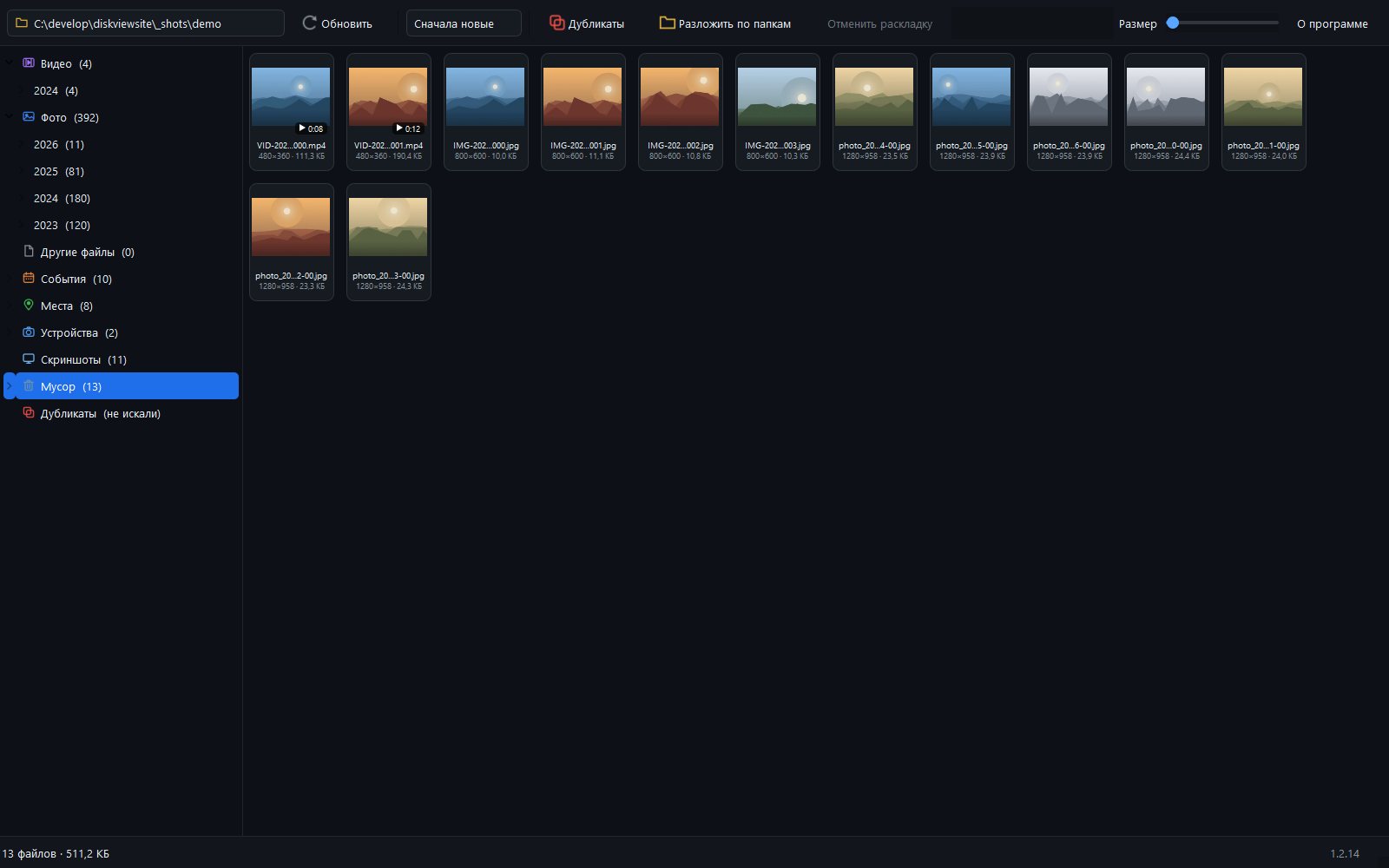The width and height of the screenshot is (1389, 868).
Task: Select the IMG-202...000.jpg thumbnail
Action: click(486, 112)
